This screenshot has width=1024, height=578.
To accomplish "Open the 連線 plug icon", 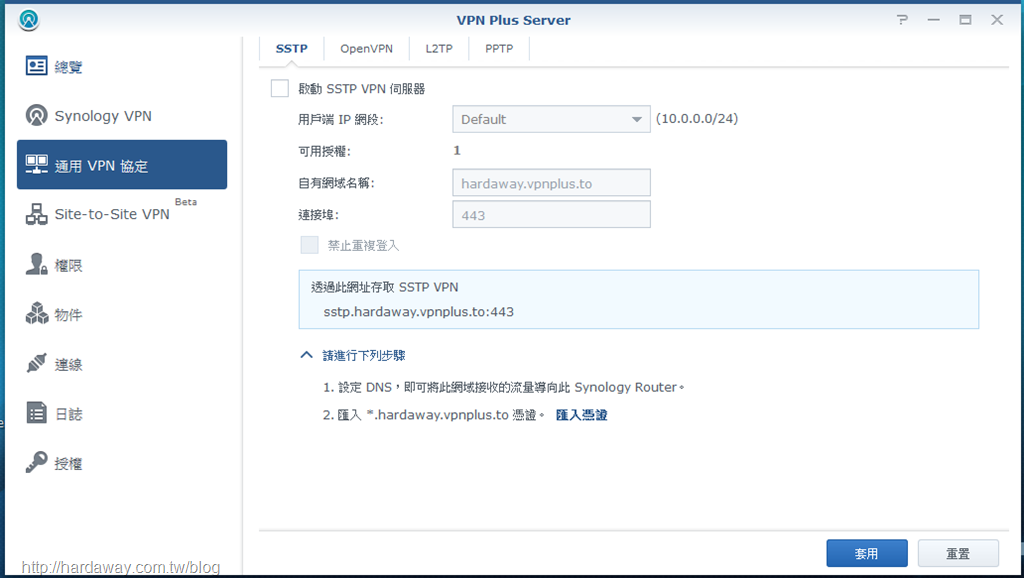I will tap(37, 364).
